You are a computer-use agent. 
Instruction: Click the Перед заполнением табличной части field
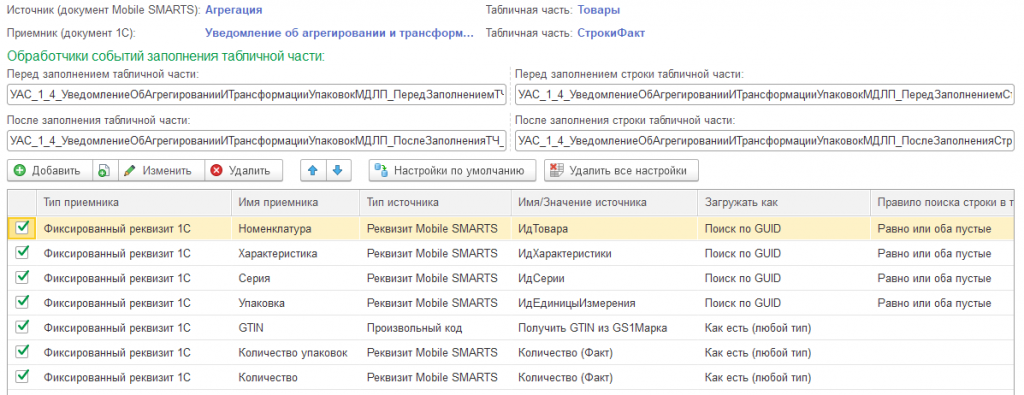coord(256,95)
